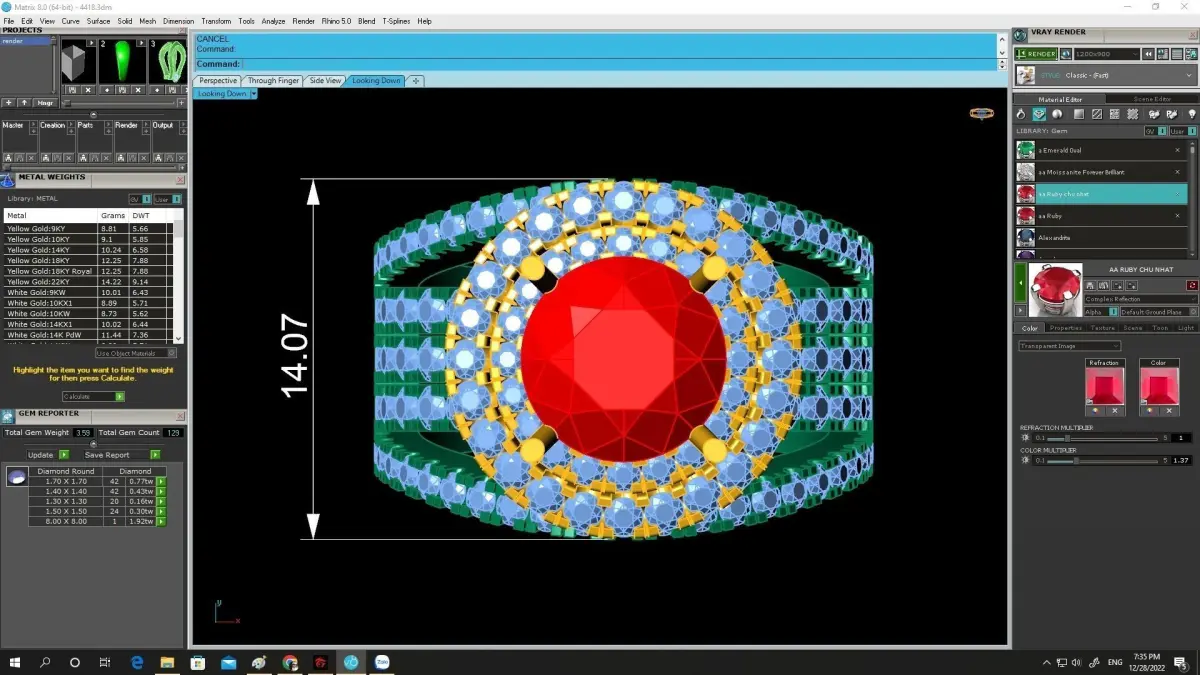Open the Light material tab
This screenshot has width=1200, height=675.
1186,328
